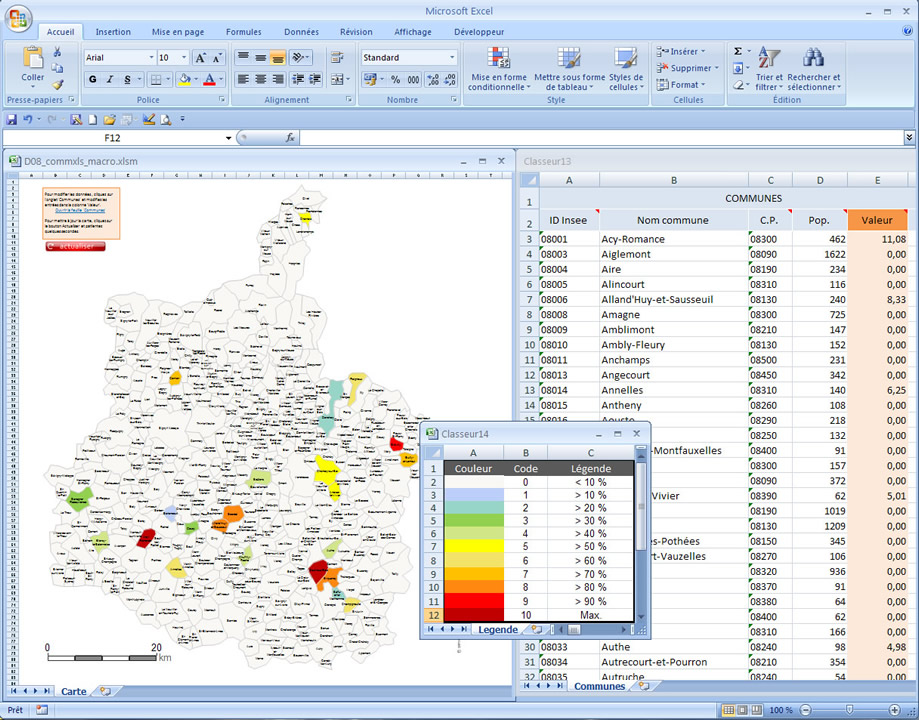
Task: Apply thousands separator 000 format
Action: 413,79
